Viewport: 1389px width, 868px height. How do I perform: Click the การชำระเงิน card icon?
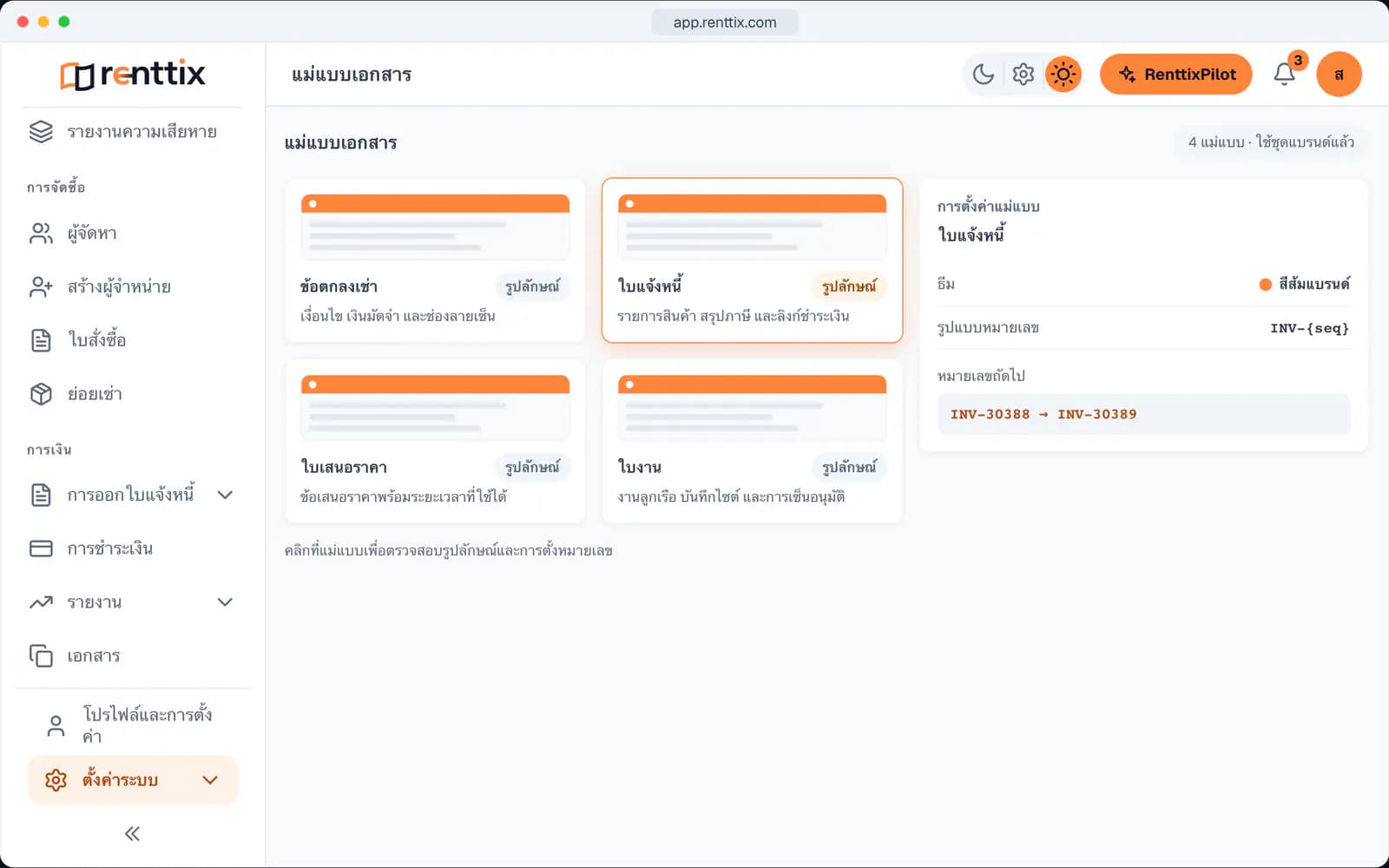tap(41, 549)
